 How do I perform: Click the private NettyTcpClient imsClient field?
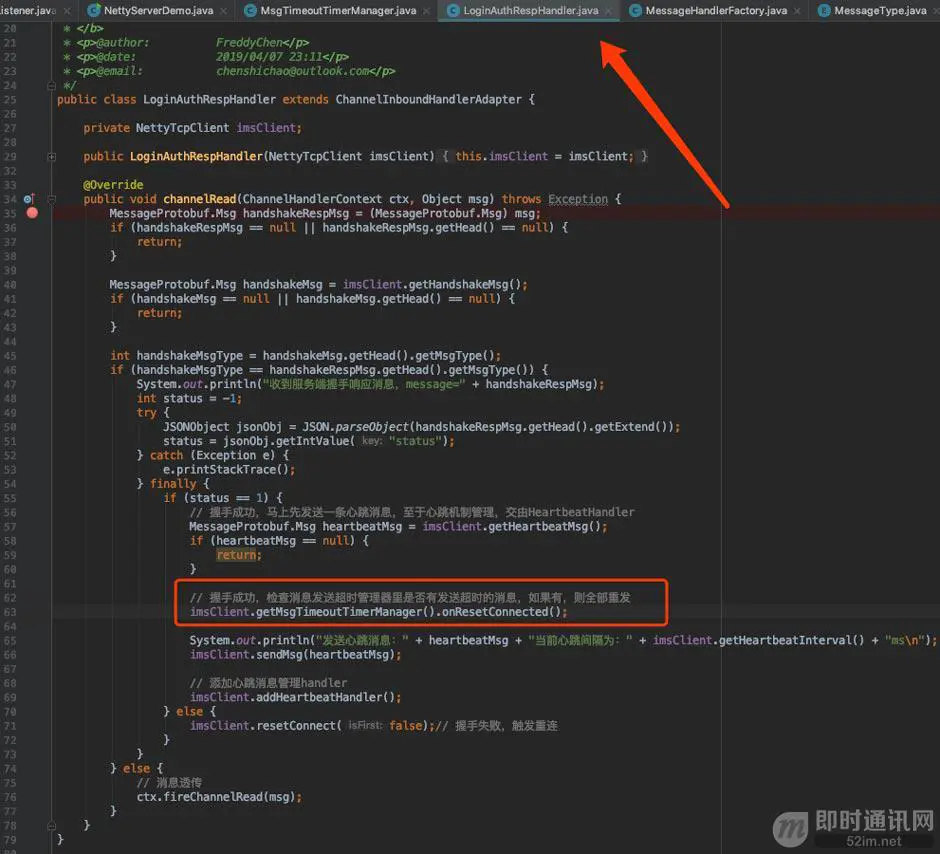[x=192, y=128]
